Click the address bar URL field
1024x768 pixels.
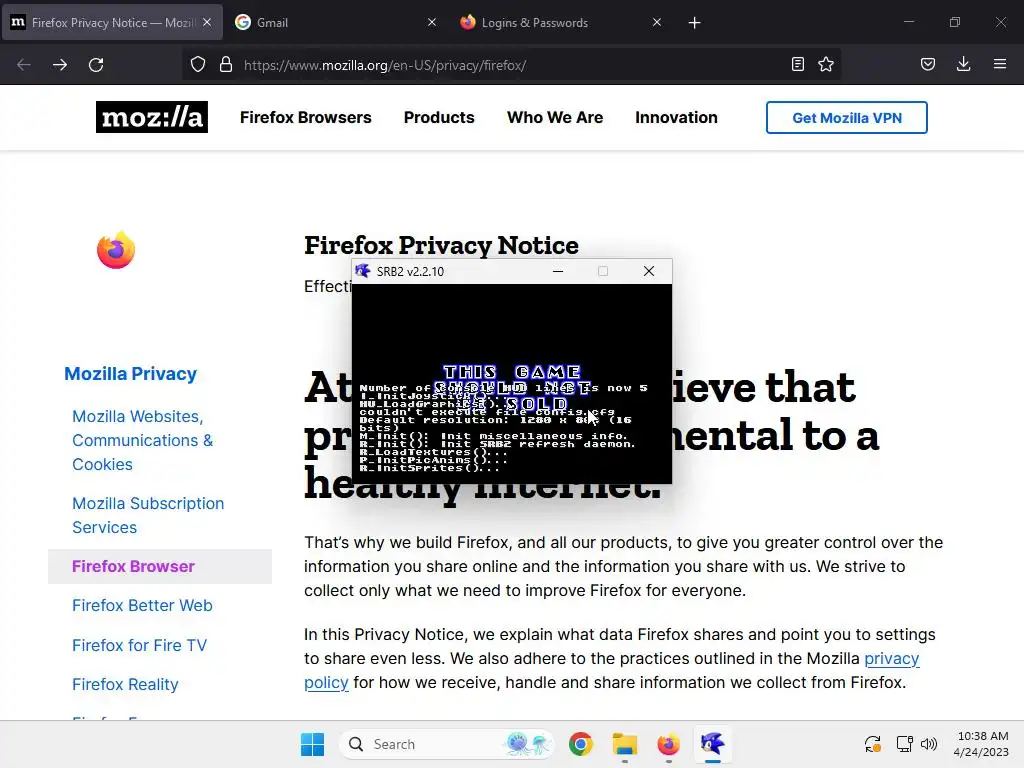click(x=509, y=65)
